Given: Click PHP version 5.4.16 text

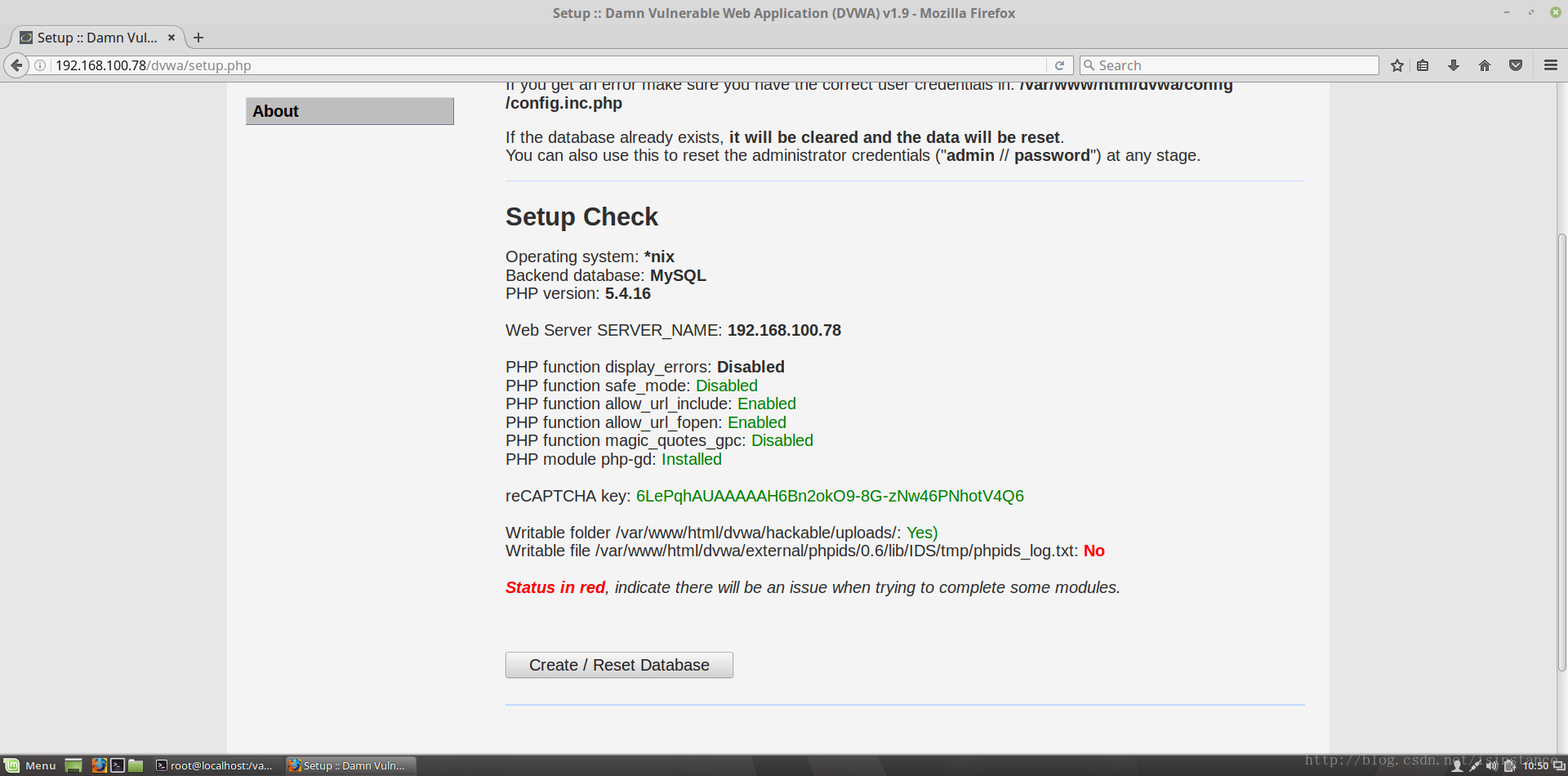Looking at the screenshot, I should (x=578, y=293).
